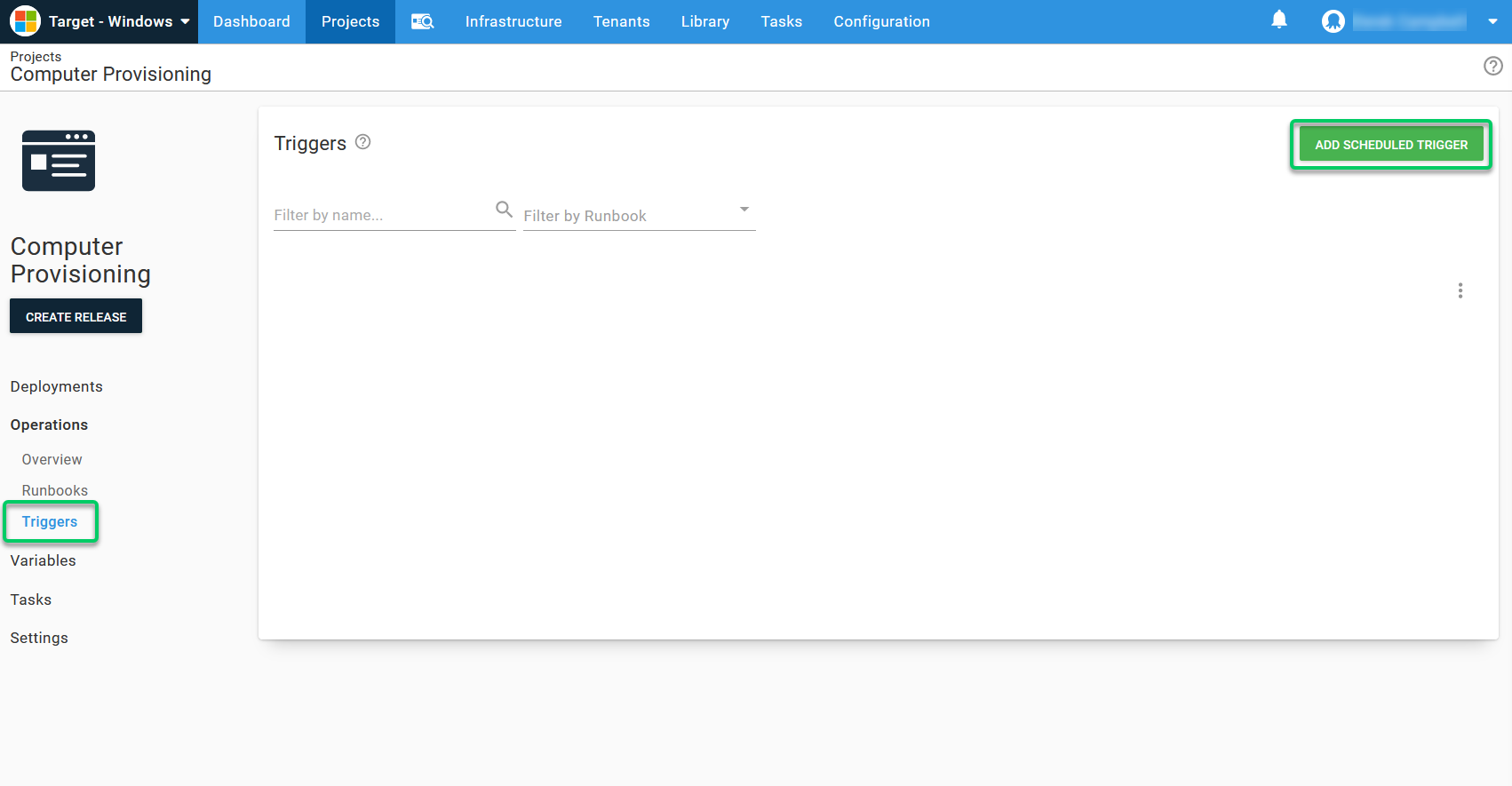Viewport: 1512px width, 786px height.
Task: Open Runbooks in the sidebar
Action: (x=55, y=490)
